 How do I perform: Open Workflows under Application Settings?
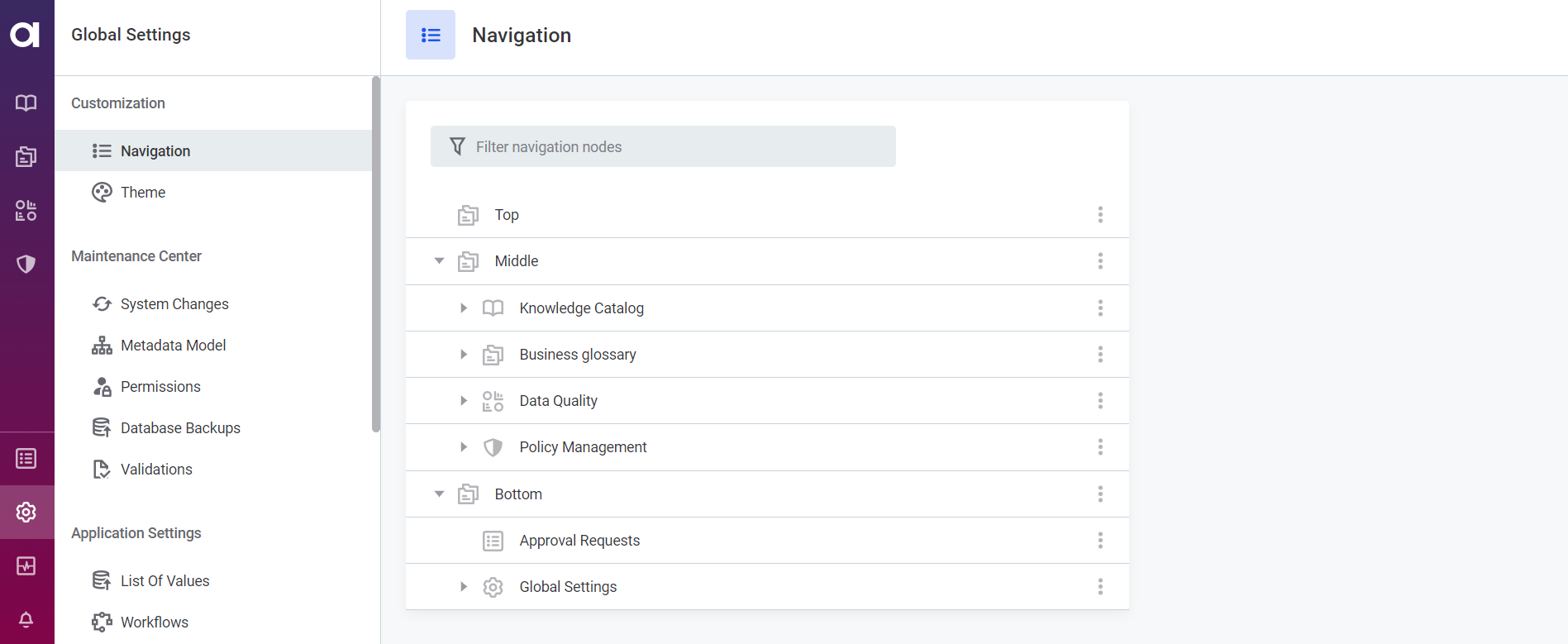(x=155, y=623)
